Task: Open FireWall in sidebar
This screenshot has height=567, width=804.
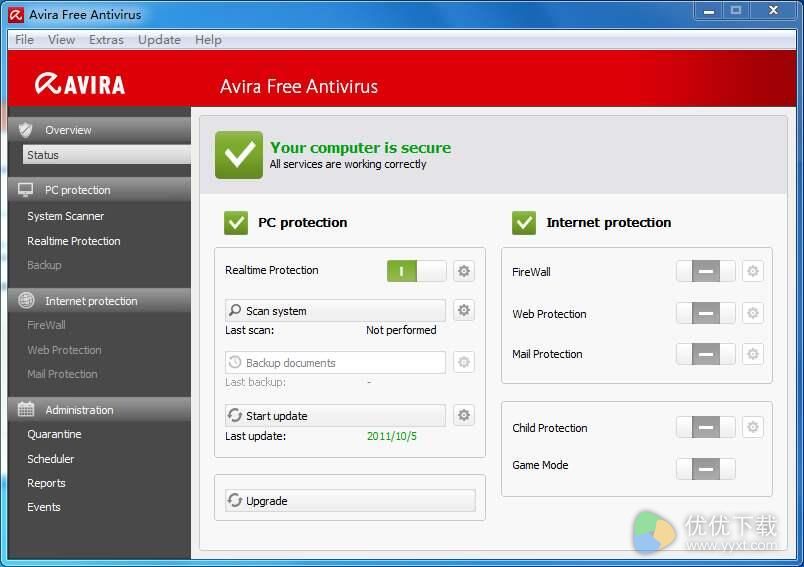Action: coord(46,325)
